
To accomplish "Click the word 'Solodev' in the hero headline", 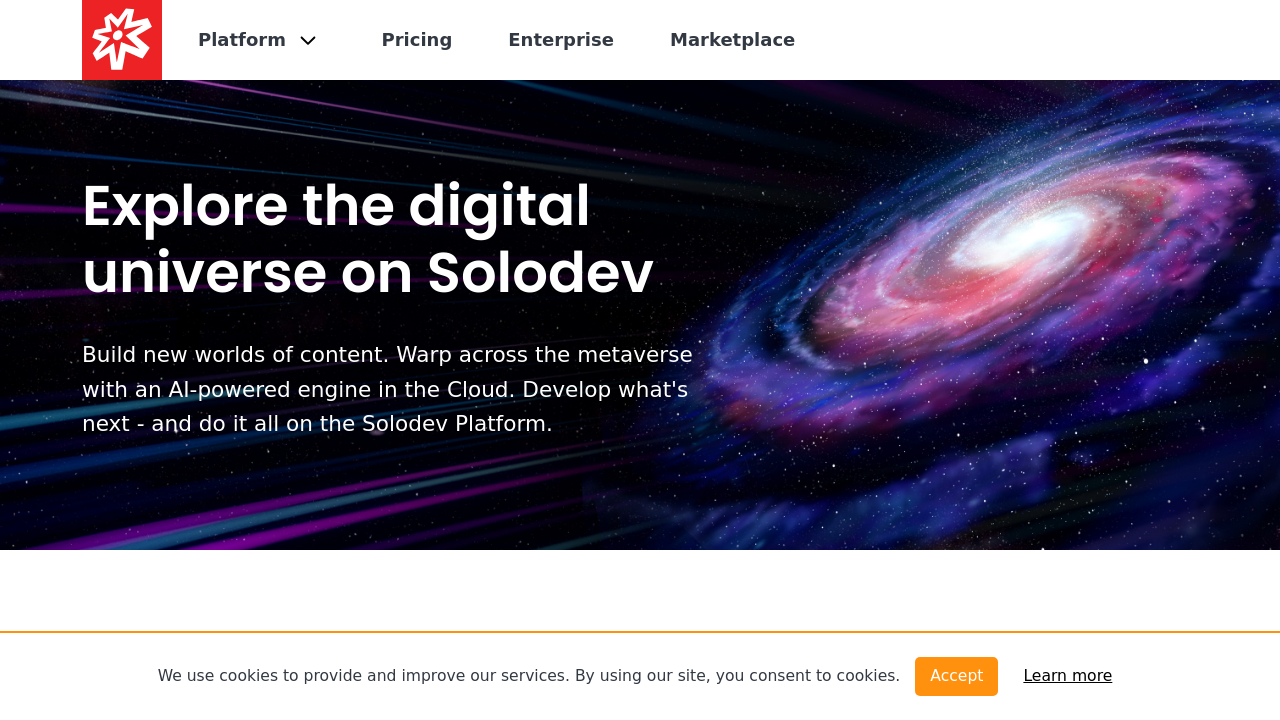I will click(x=540, y=272).
